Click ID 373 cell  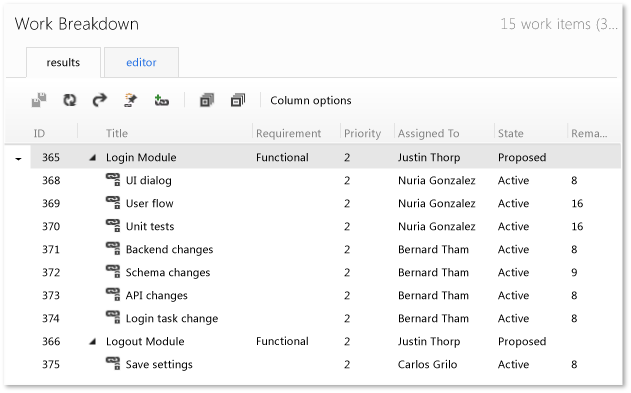click(x=51, y=295)
